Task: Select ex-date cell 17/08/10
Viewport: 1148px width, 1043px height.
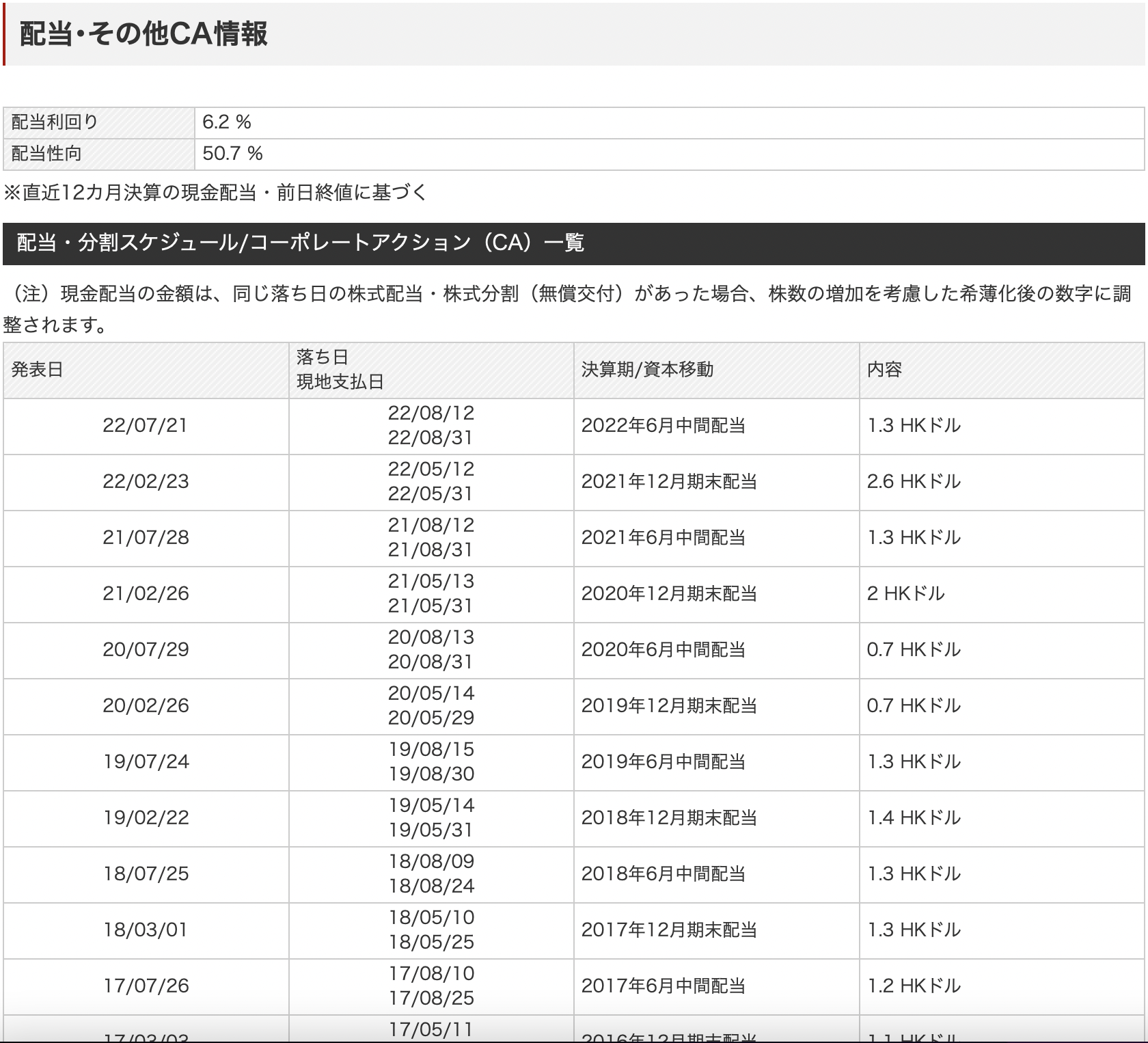Action: (431, 987)
